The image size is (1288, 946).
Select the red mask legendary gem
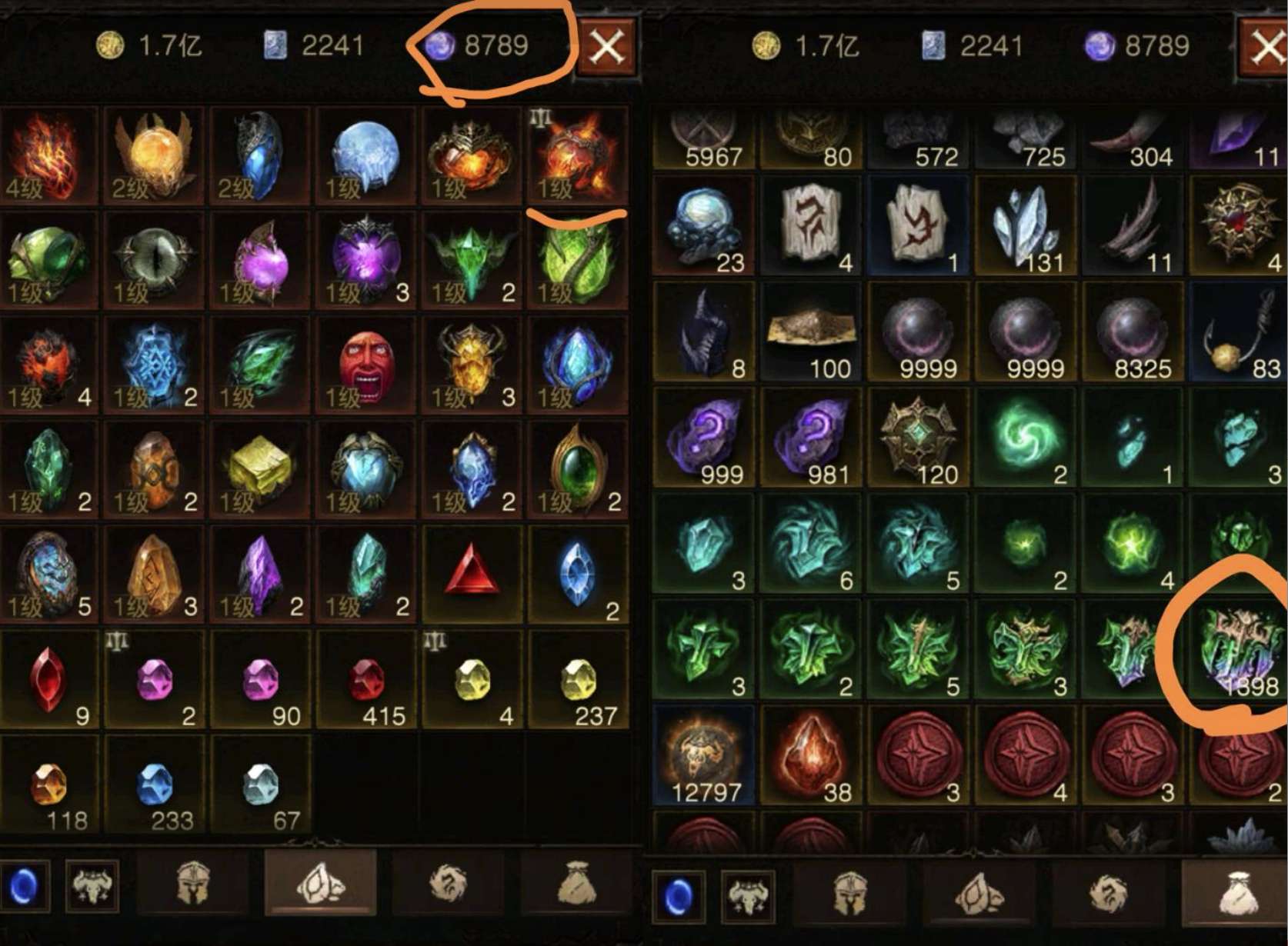point(365,366)
